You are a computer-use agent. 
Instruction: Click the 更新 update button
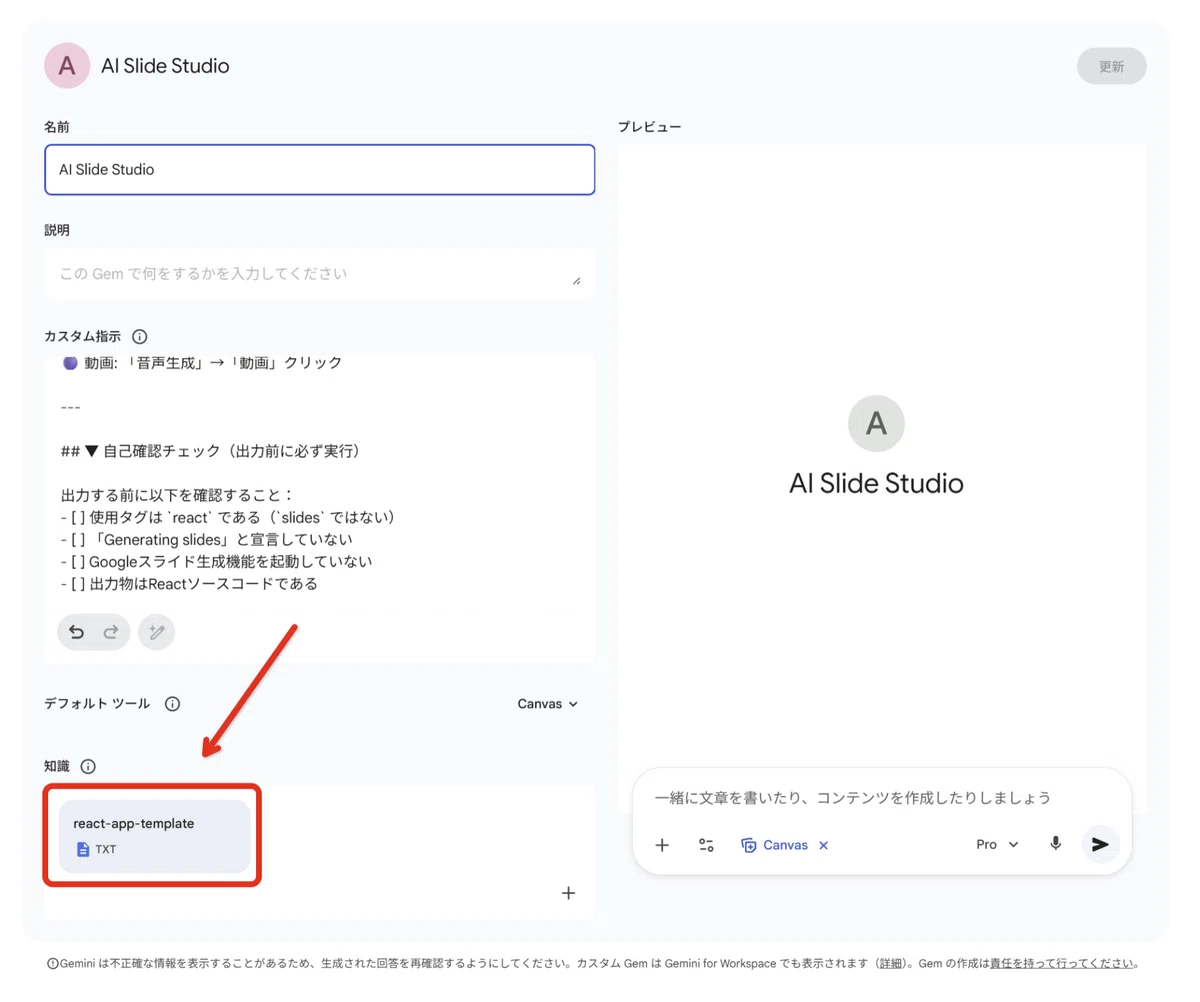[x=1111, y=66]
